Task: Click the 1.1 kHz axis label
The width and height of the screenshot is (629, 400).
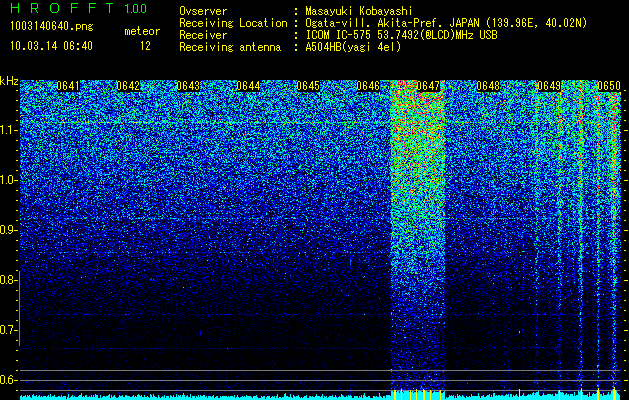Action: click(8, 130)
